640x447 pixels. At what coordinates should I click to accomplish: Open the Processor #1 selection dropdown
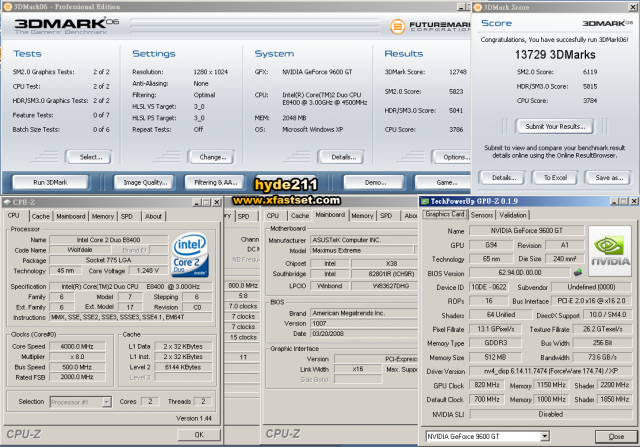tap(106, 402)
